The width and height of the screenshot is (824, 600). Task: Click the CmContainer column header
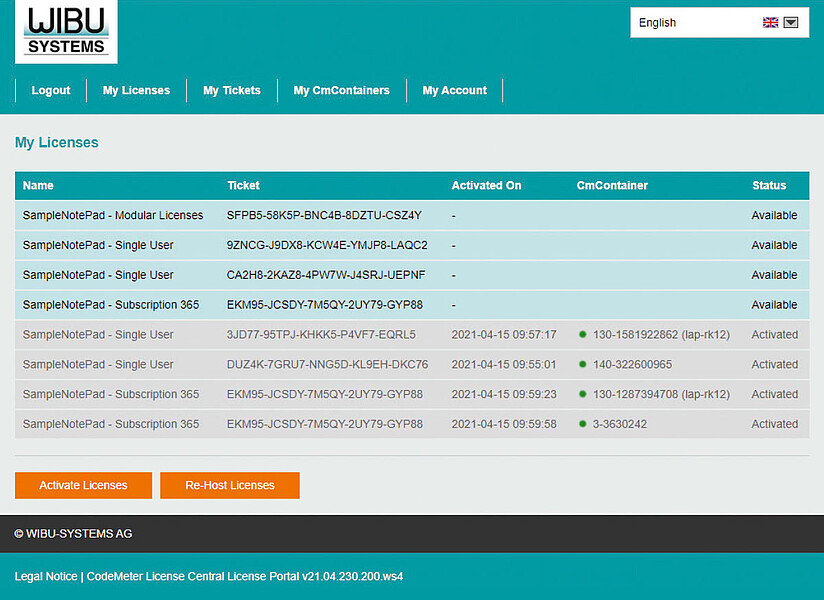[612, 185]
